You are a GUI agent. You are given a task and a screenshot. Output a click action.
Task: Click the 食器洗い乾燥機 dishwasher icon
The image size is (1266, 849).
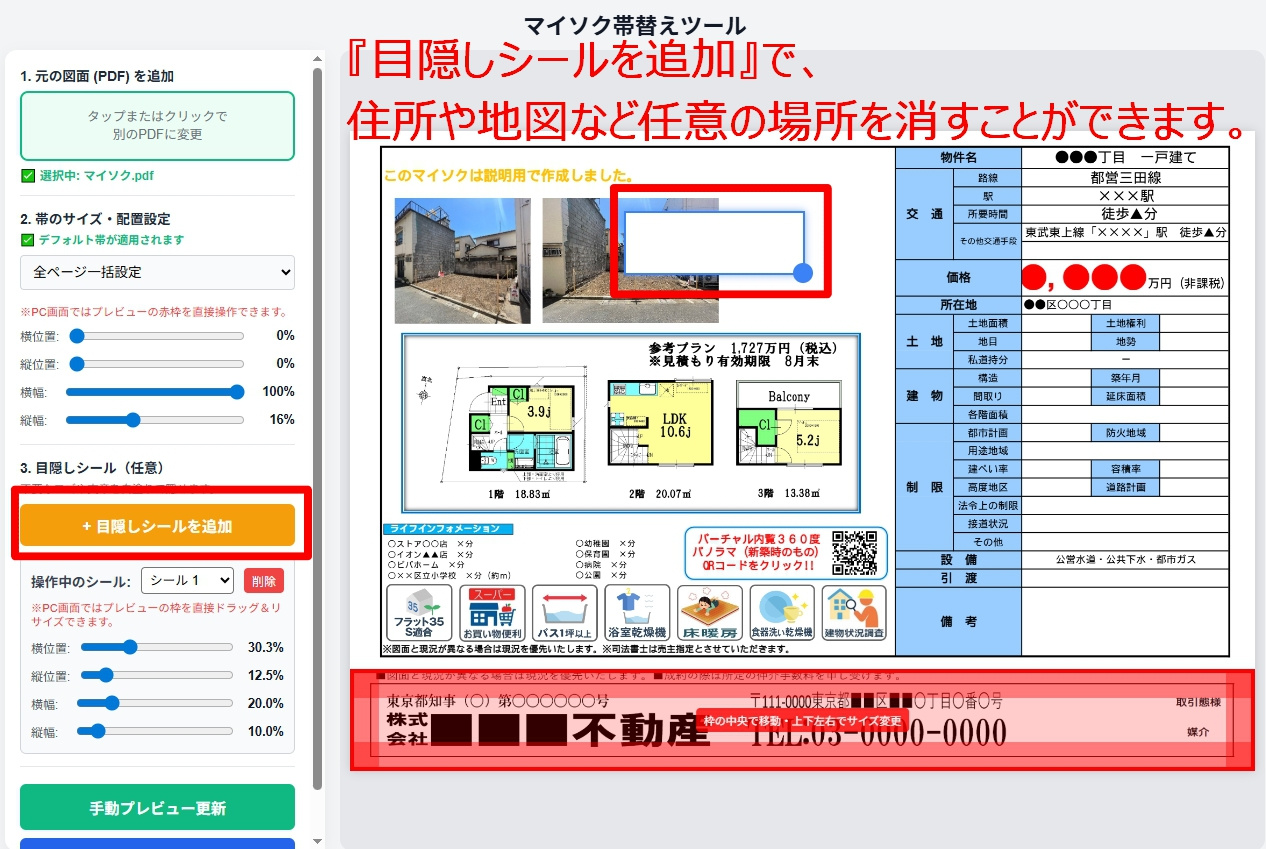click(782, 613)
